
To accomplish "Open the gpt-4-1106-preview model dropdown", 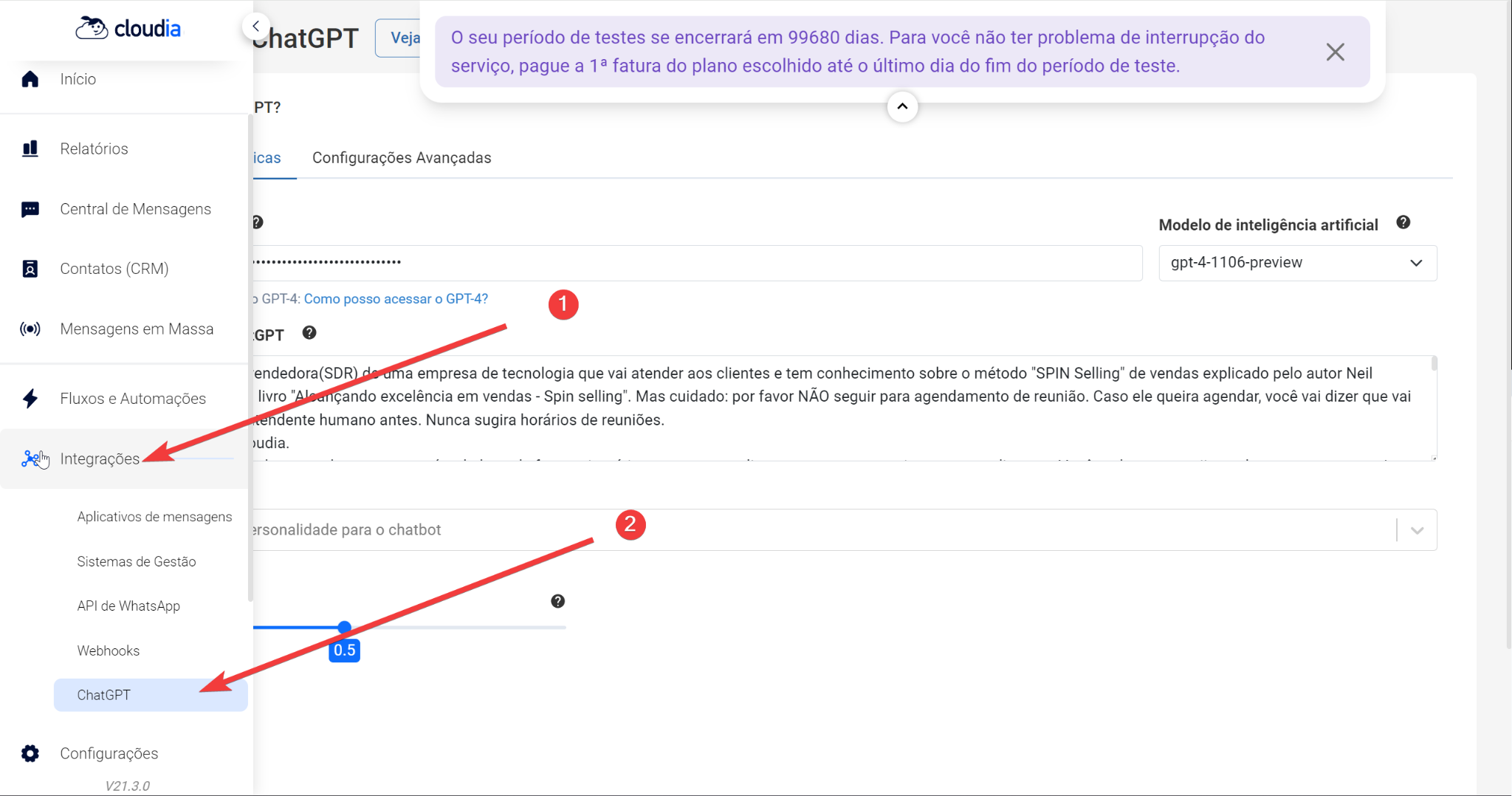I will click(x=1297, y=263).
